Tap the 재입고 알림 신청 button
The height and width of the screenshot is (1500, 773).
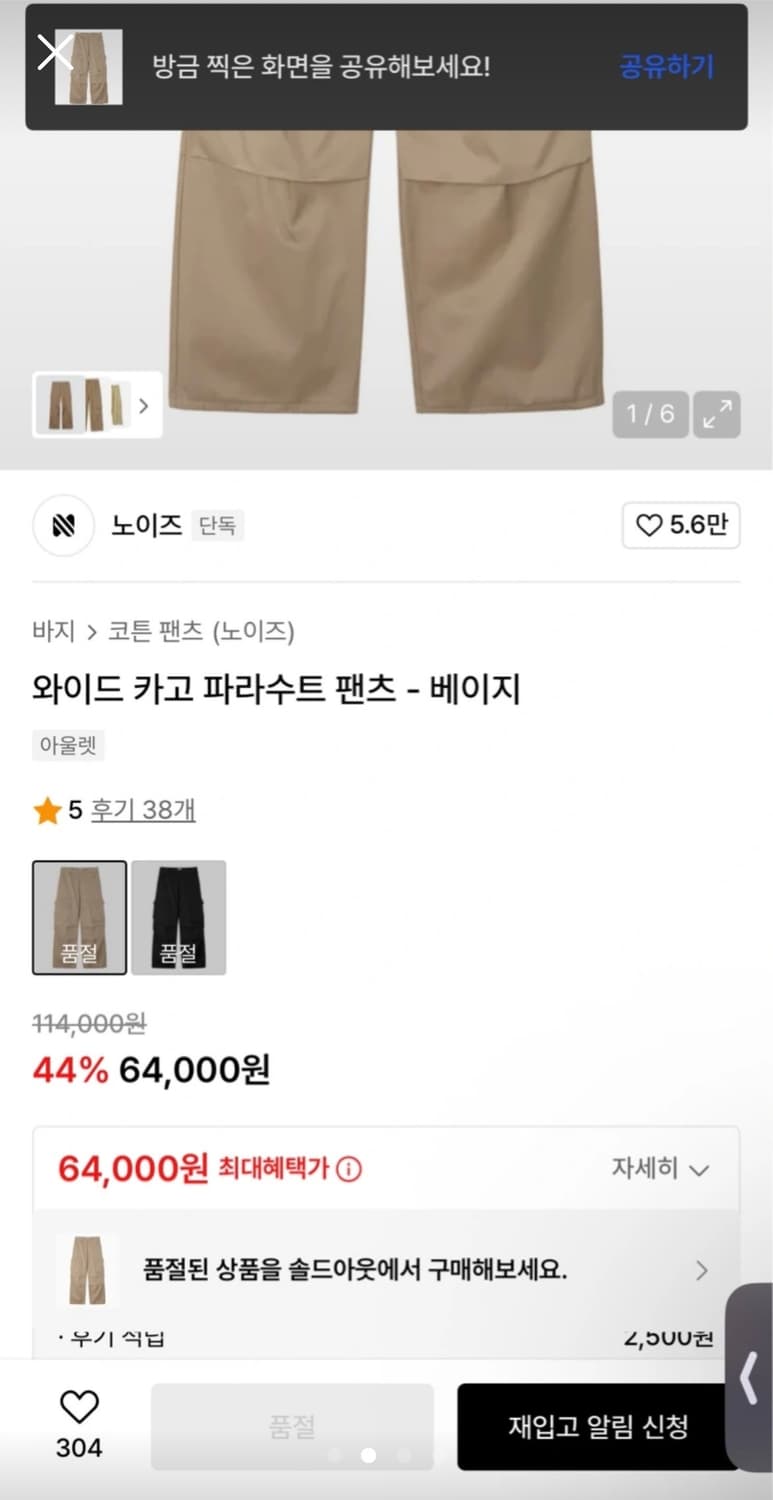click(597, 1426)
